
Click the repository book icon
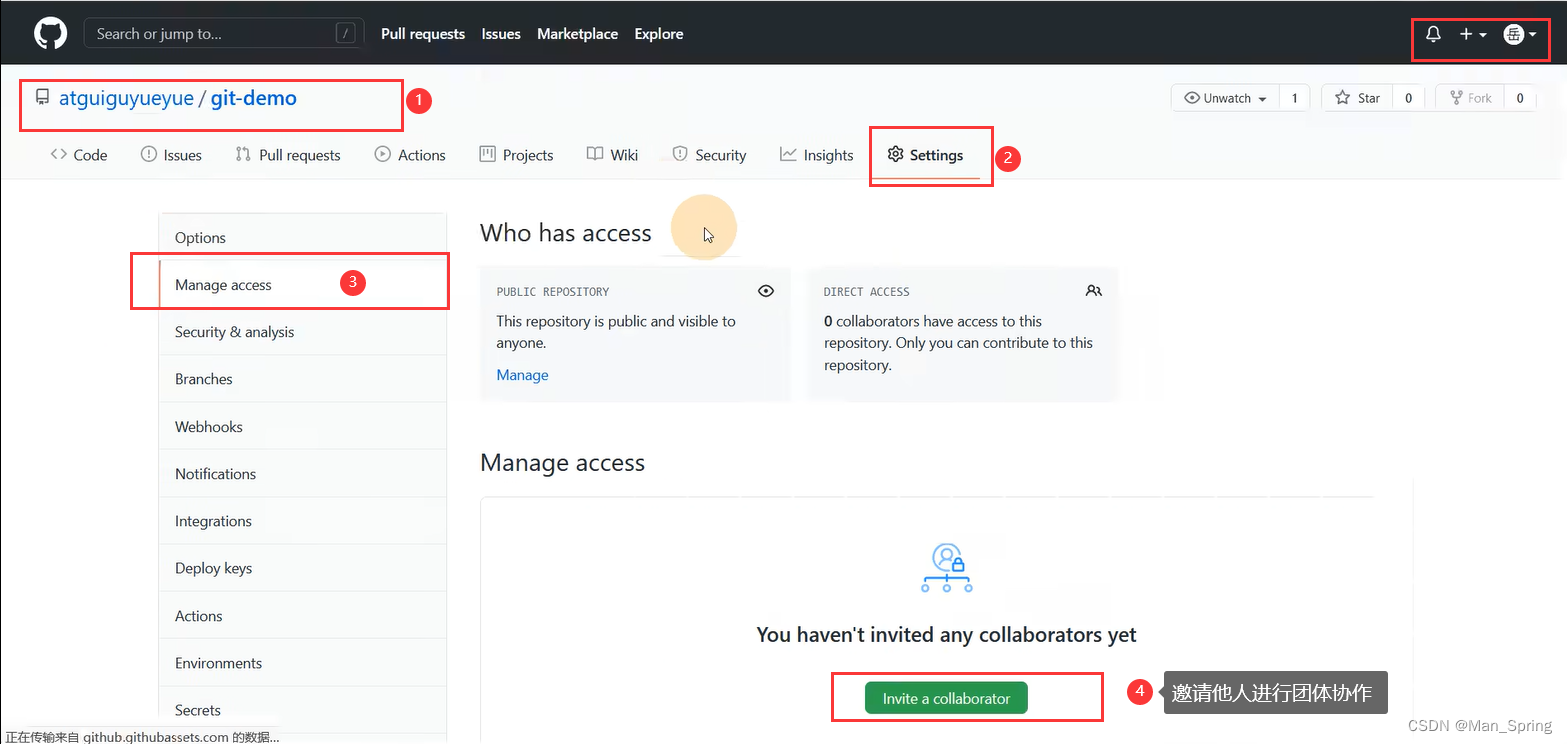pos(42,98)
